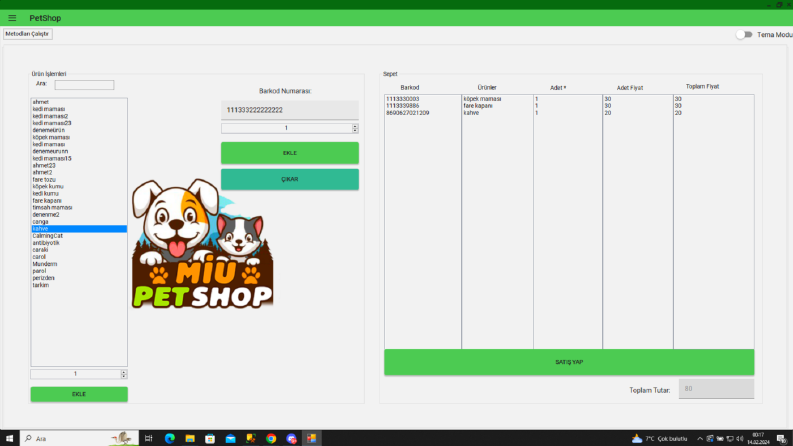The height and width of the screenshot is (446, 793).
Task: Select 'fare kapanı' in the left product list
Action: click(79, 201)
